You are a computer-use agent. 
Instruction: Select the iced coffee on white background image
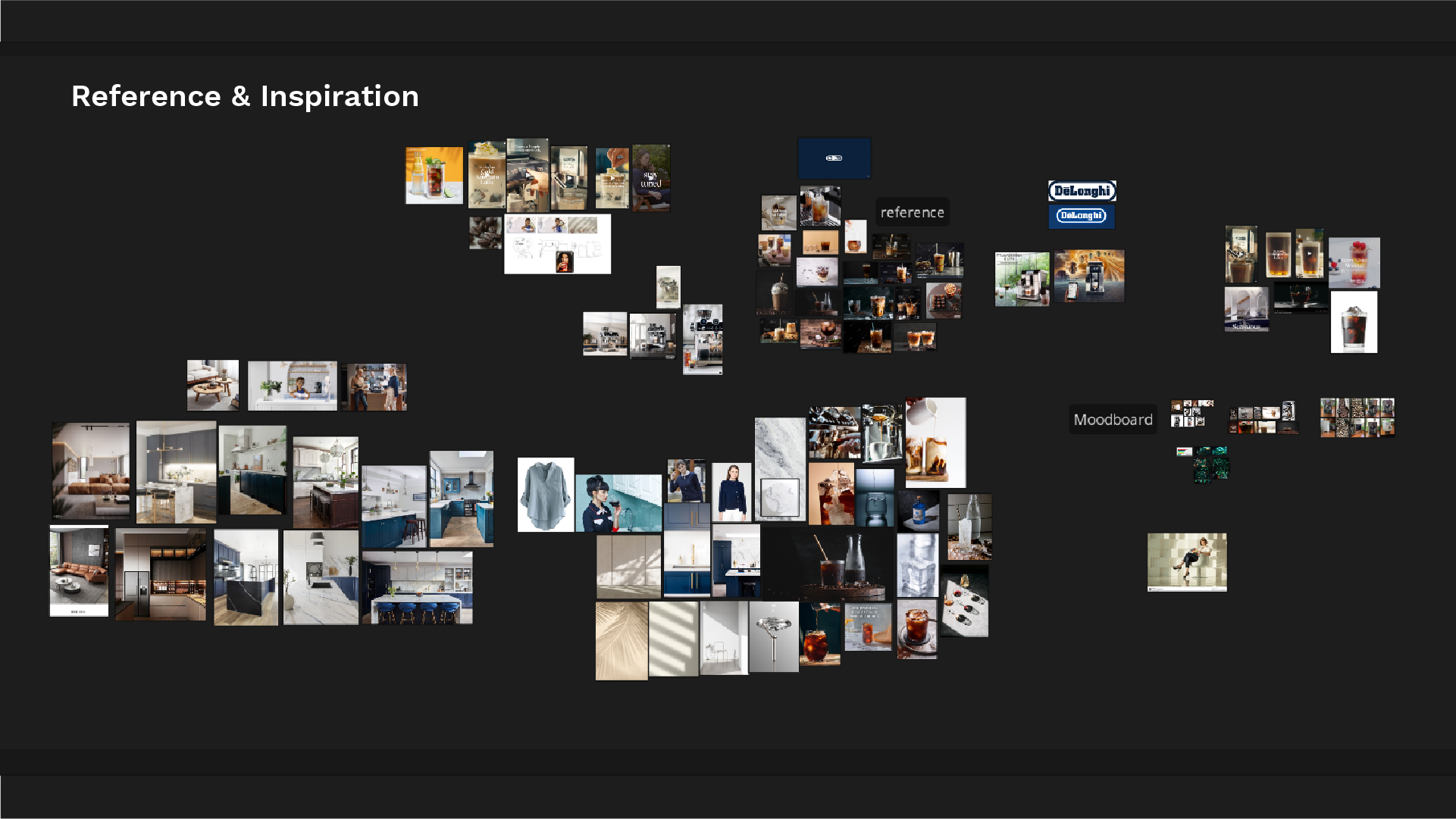(1354, 324)
